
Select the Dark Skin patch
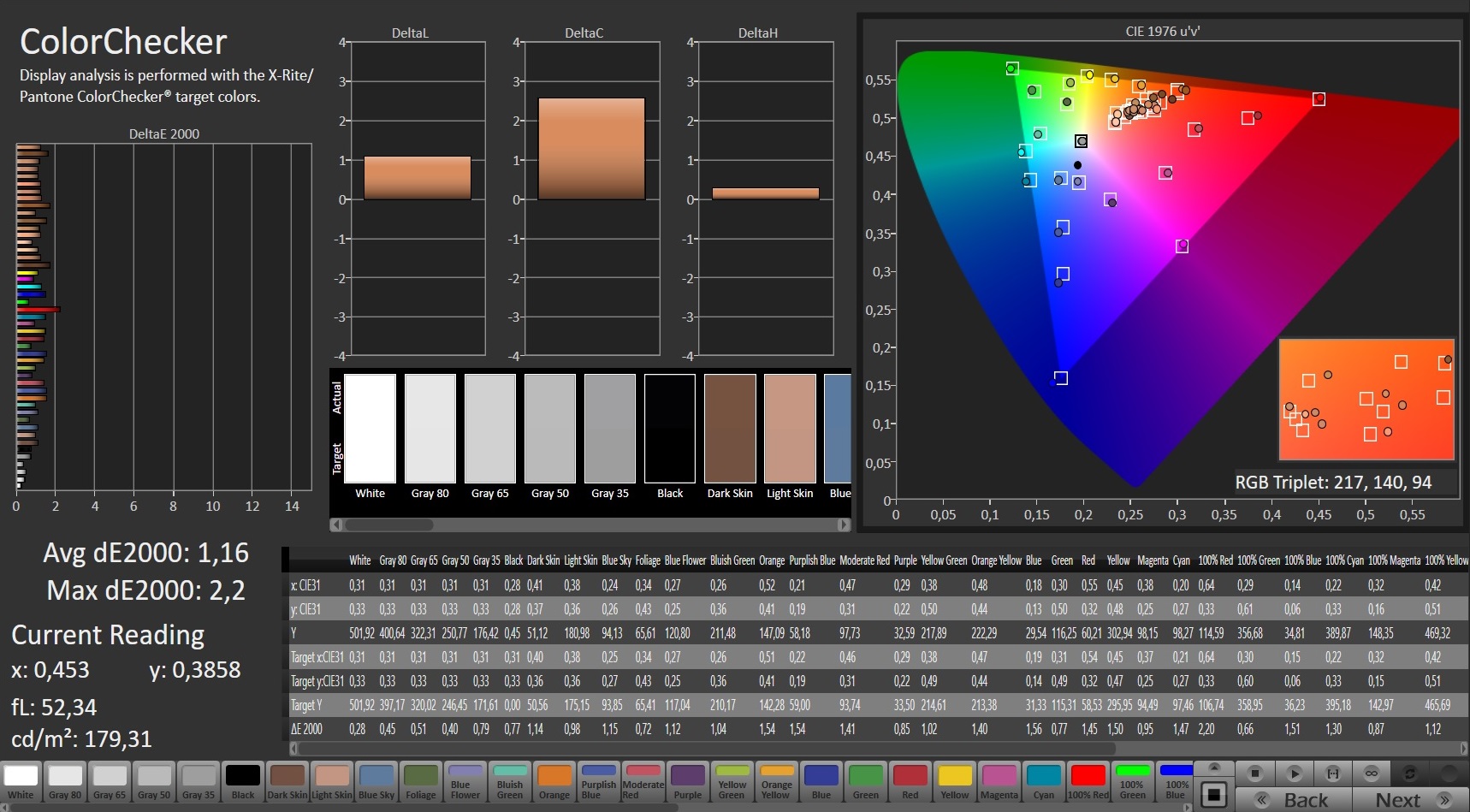click(x=287, y=781)
